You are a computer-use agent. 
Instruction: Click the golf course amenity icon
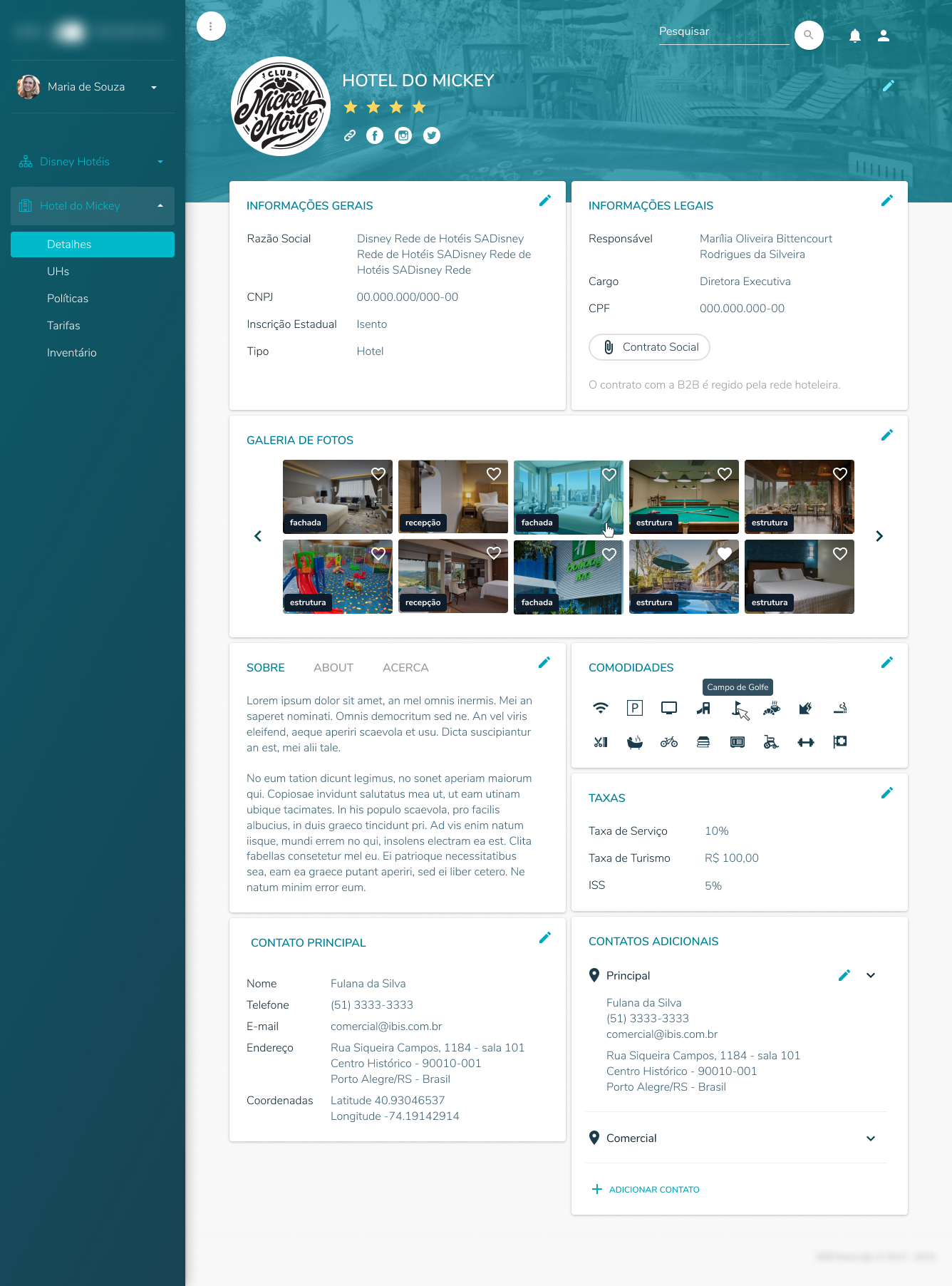tap(738, 708)
